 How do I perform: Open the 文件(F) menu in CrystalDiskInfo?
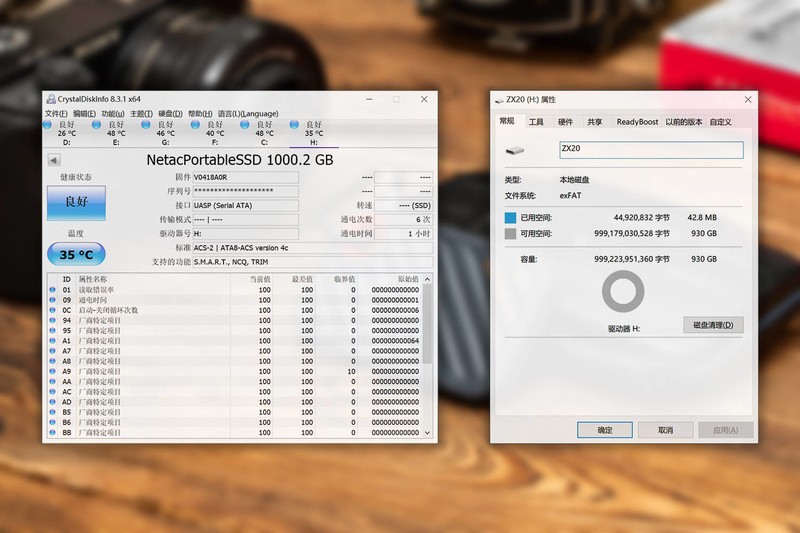pyautogui.click(x=56, y=113)
